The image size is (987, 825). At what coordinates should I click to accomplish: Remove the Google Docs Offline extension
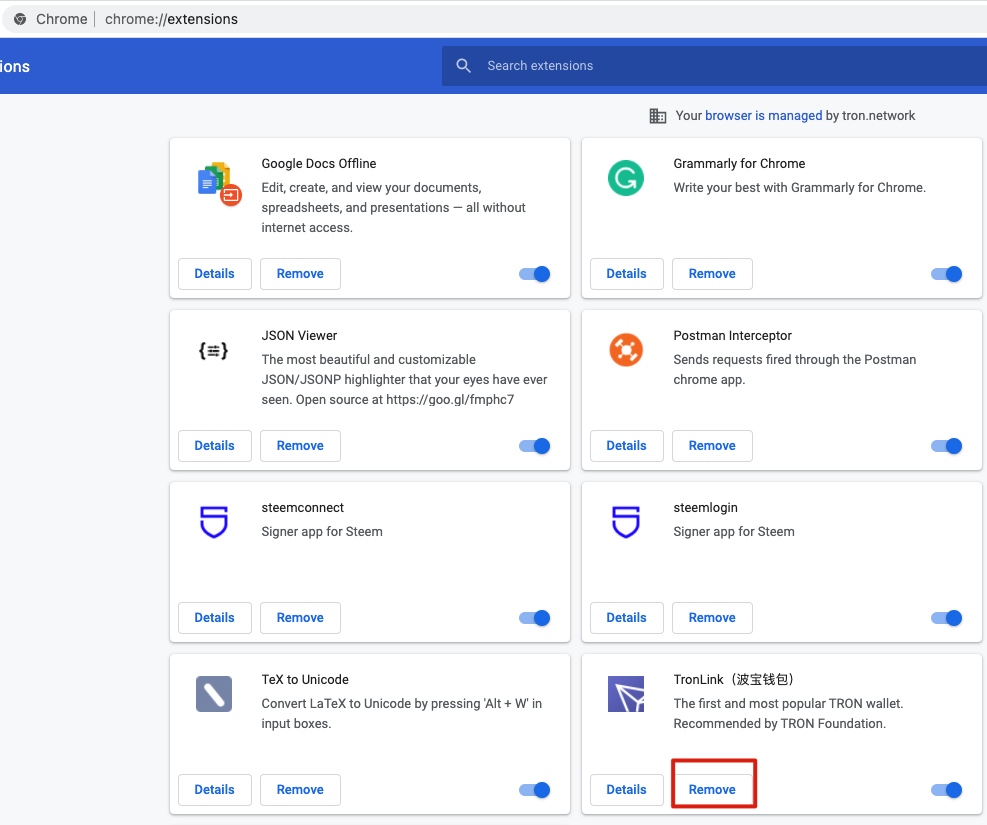tap(300, 274)
